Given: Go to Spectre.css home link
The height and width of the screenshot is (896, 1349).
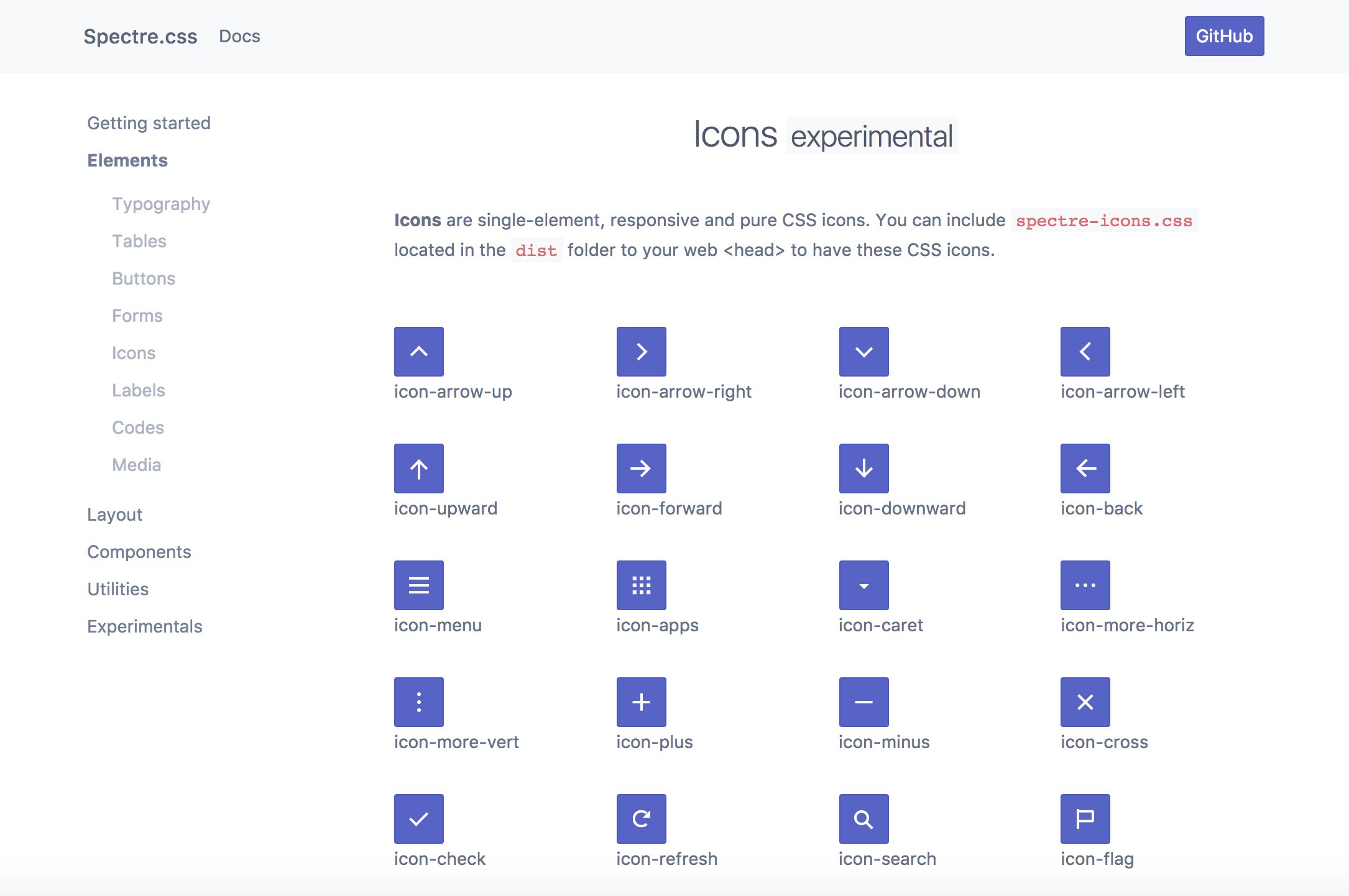Looking at the screenshot, I should click(140, 37).
